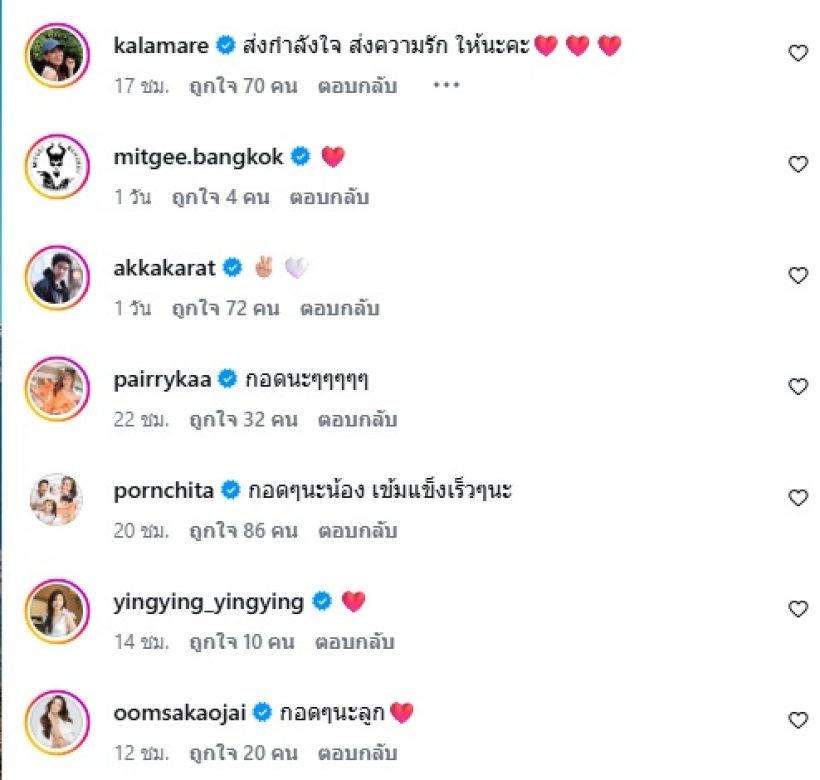Click the verified badge next to kalamare
Screen dimensions: 820x780
point(224,44)
